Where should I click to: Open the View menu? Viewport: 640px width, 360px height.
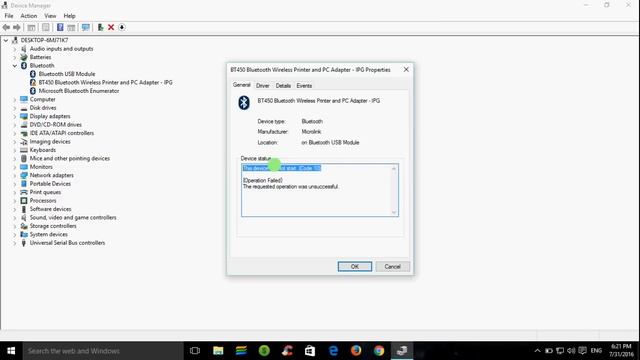50,16
